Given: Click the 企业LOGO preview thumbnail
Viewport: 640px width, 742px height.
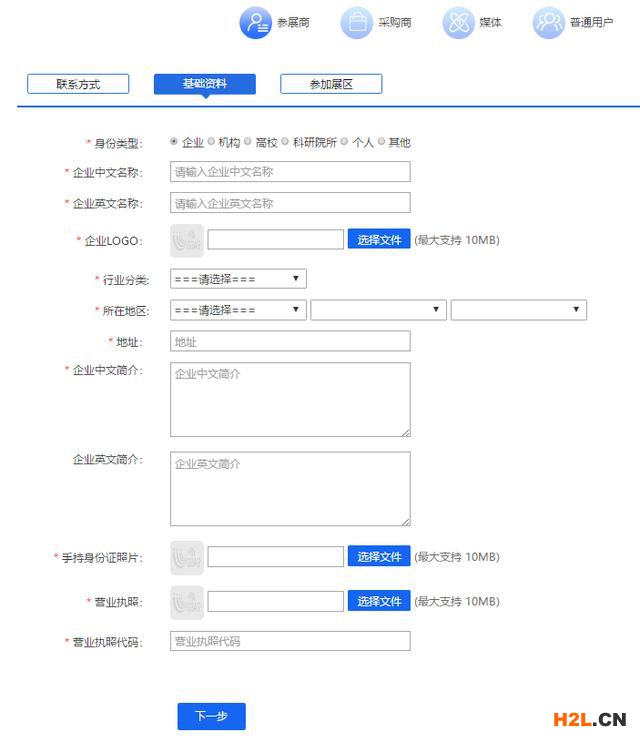Looking at the screenshot, I should click(187, 240).
